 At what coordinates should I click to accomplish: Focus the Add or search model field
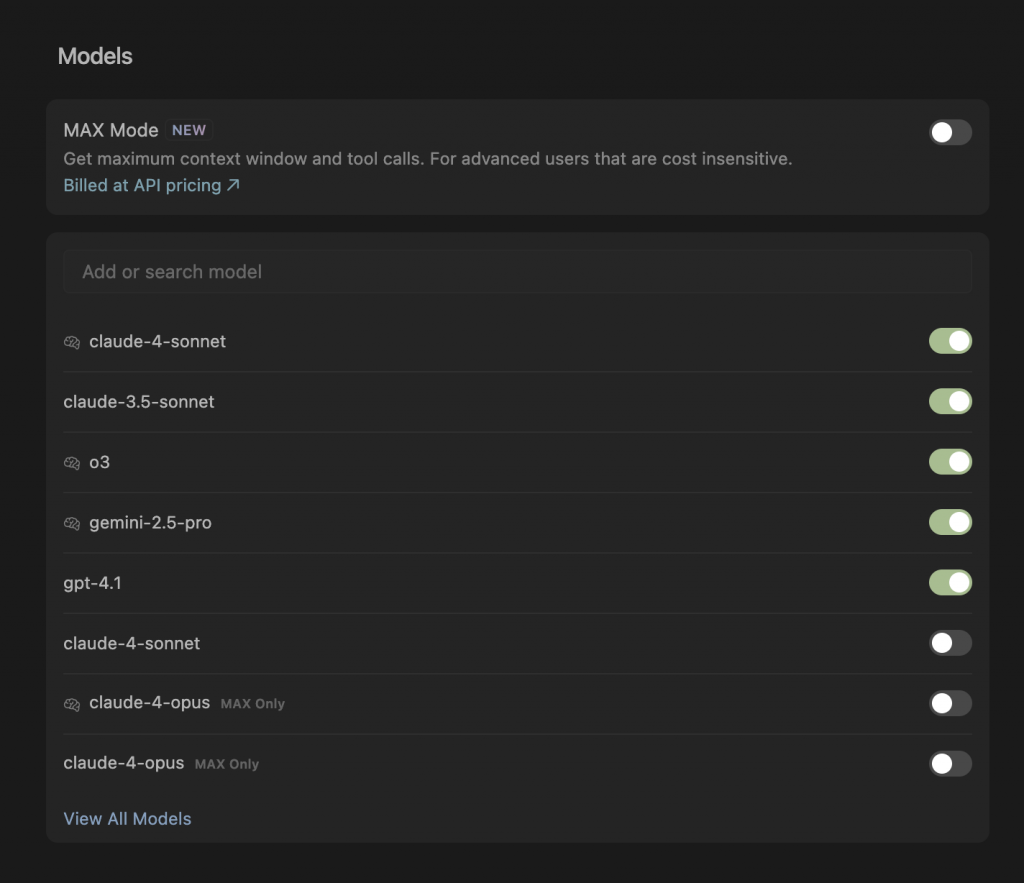[517, 272]
